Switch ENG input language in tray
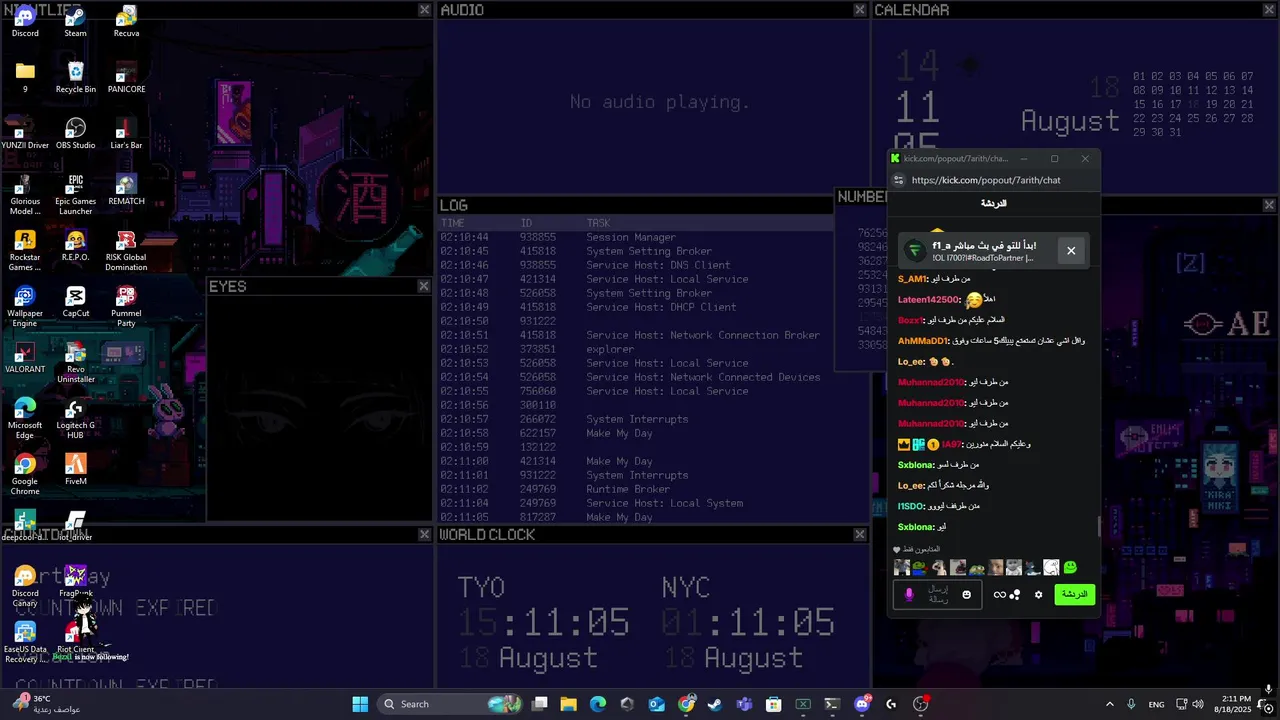1280x720 pixels. coord(1157,704)
